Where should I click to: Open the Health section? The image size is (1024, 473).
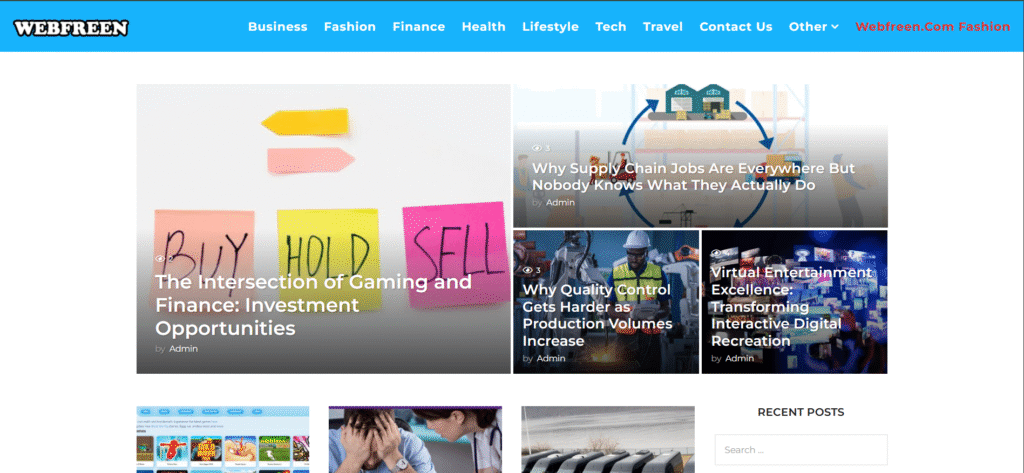[x=483, y=27]
